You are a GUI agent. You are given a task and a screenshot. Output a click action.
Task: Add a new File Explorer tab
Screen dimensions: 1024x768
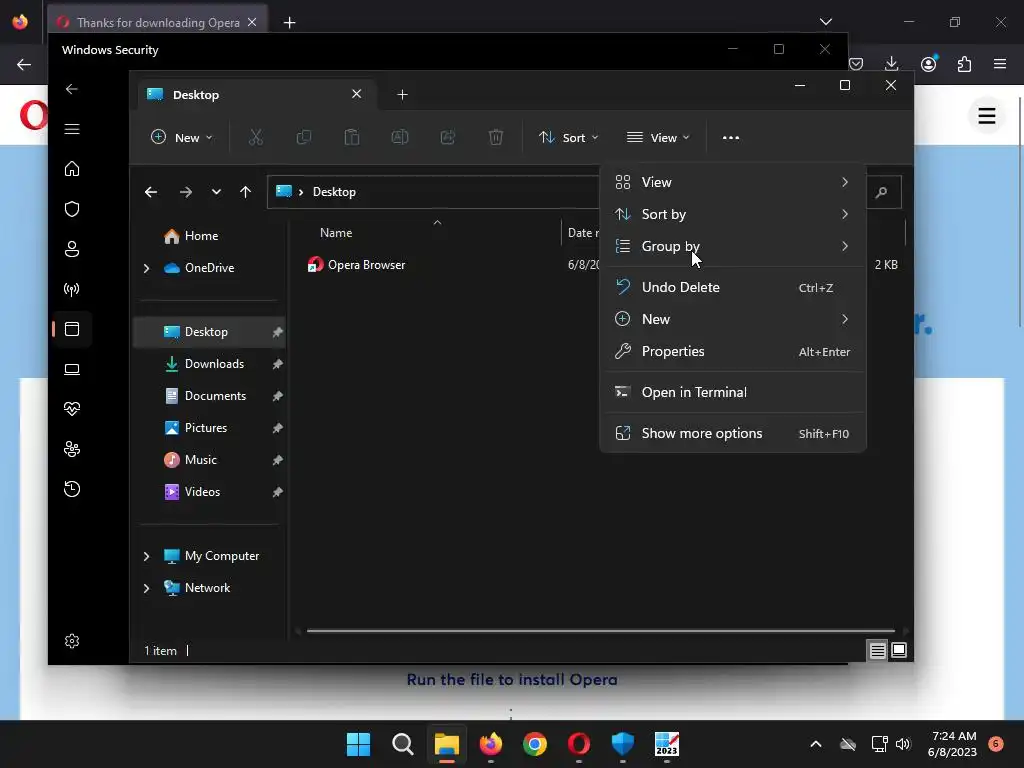click(x=402, y=95)
